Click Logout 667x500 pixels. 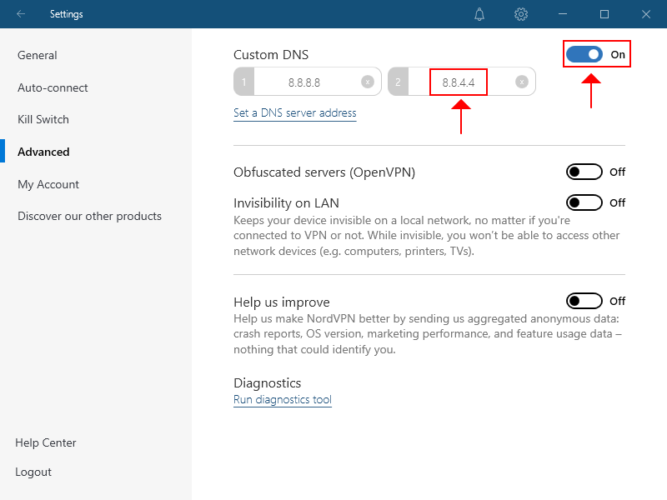click(x=33, y=472)
